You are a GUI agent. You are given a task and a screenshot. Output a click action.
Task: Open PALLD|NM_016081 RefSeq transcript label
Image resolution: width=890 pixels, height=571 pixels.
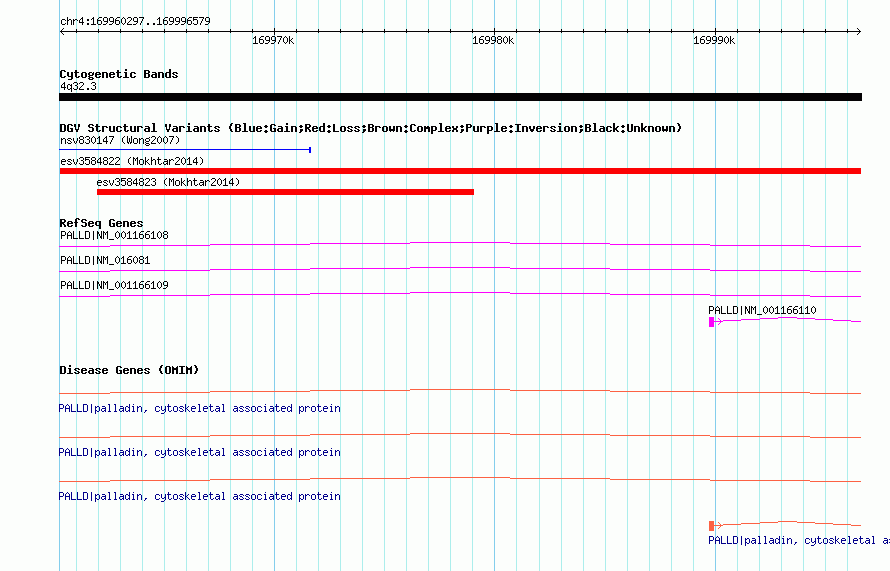click(105, 260)
